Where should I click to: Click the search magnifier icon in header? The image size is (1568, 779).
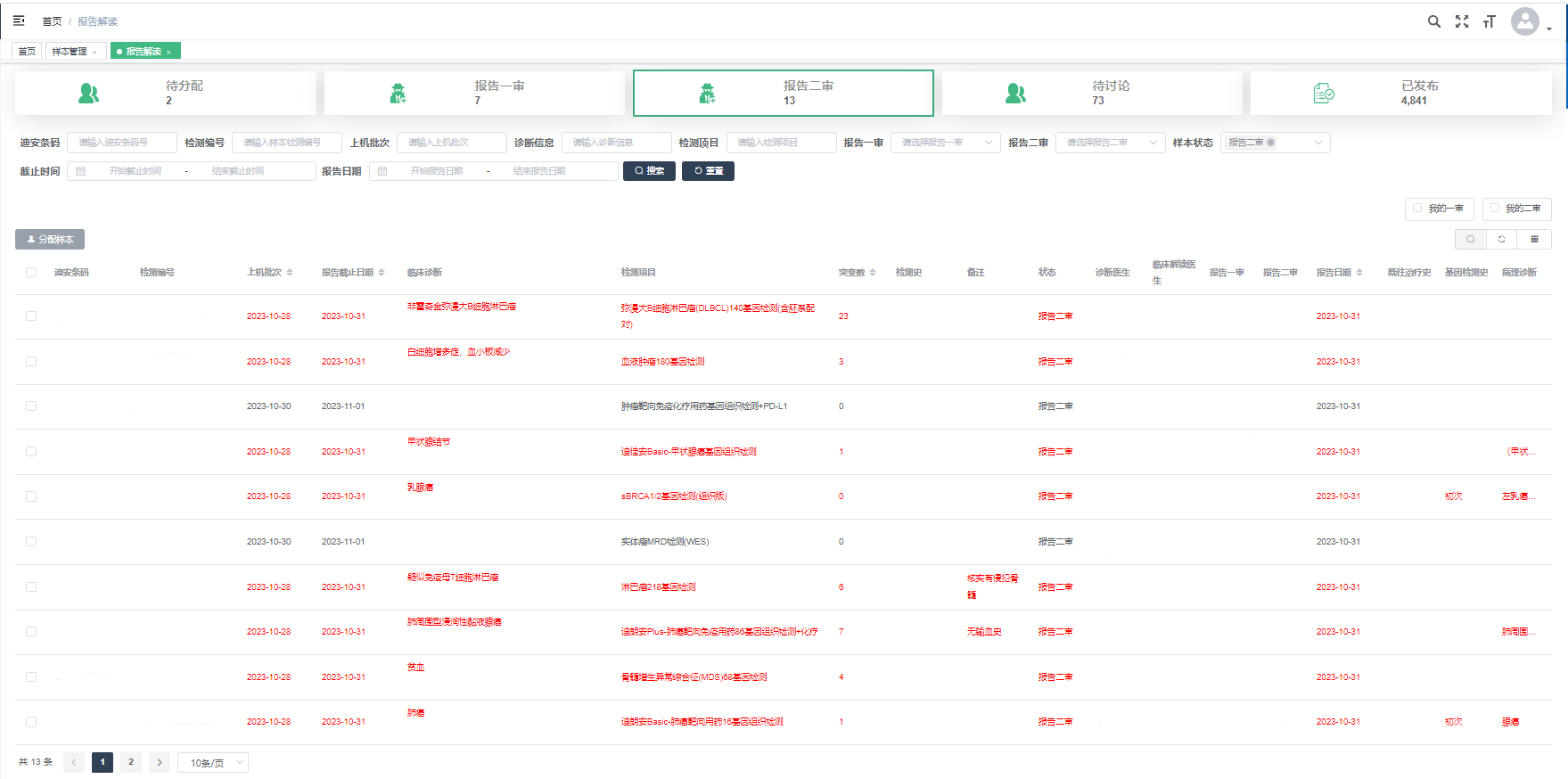[1433, 21]
